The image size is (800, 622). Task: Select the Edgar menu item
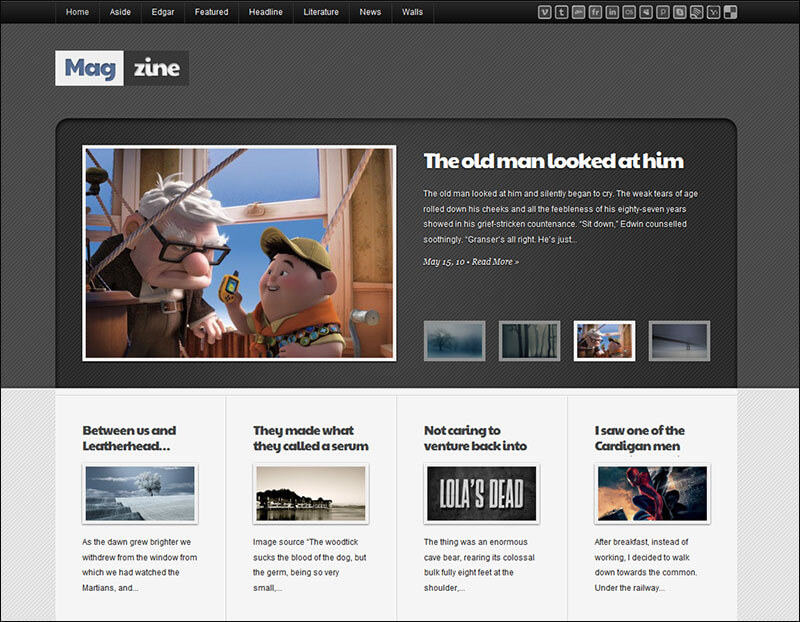[x=163, y=12]
